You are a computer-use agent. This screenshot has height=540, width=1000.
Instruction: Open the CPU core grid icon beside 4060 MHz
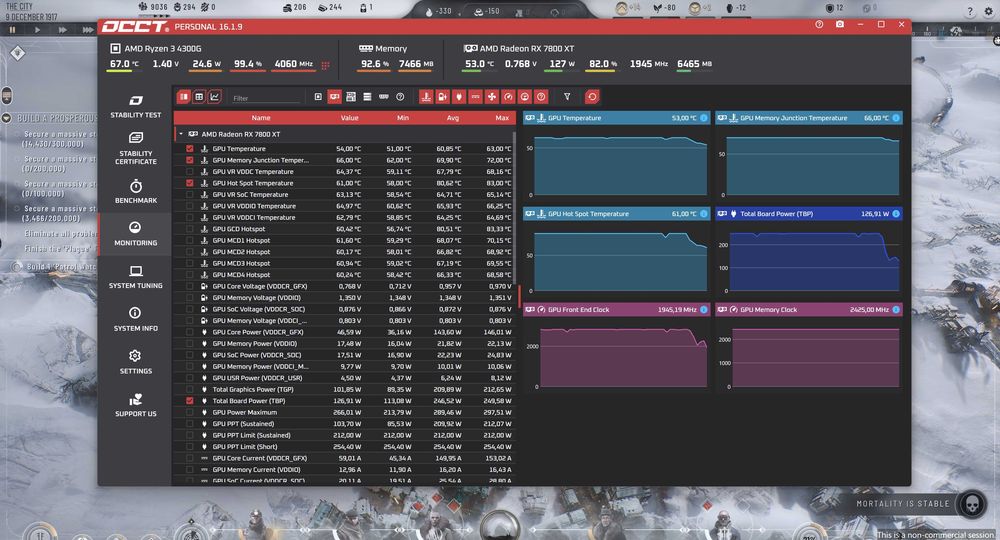coord(326,65)
